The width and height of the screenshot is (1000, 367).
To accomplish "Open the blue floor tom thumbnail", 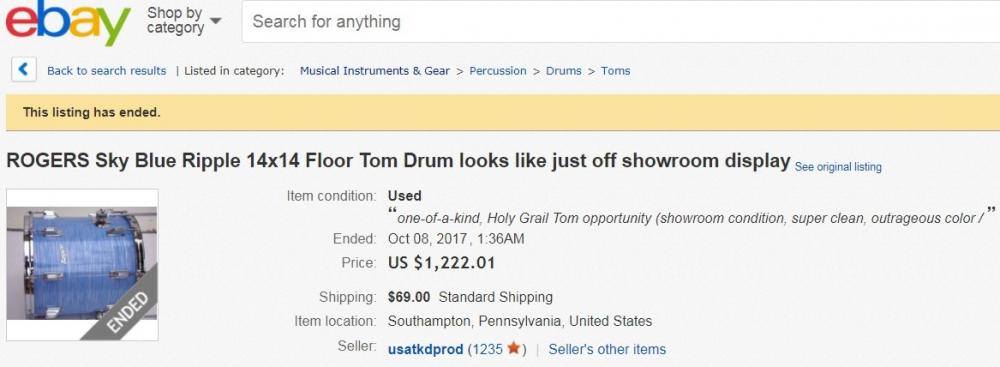I will [x=82, y=264].
